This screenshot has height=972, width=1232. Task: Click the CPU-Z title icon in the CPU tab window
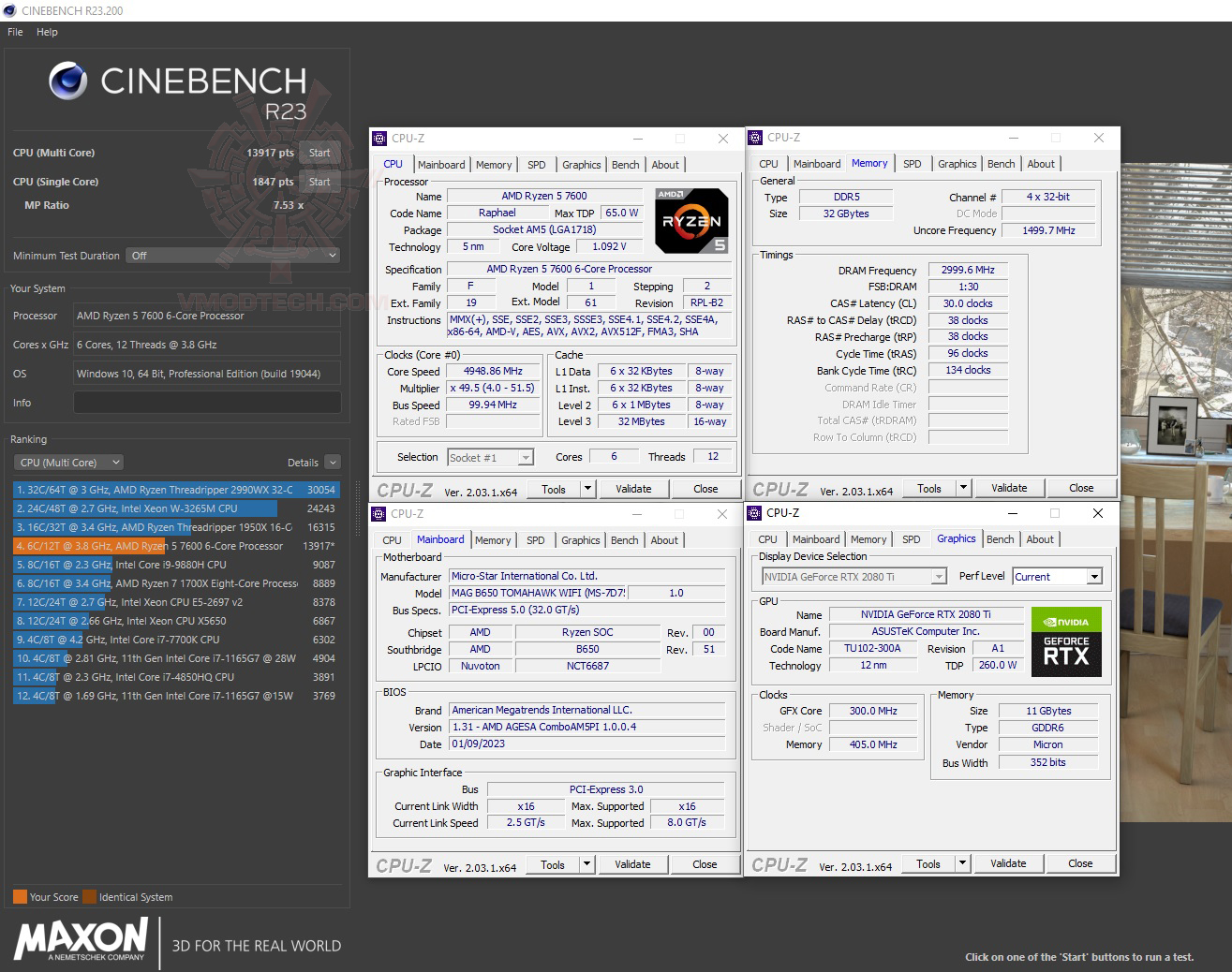(379, 139)
